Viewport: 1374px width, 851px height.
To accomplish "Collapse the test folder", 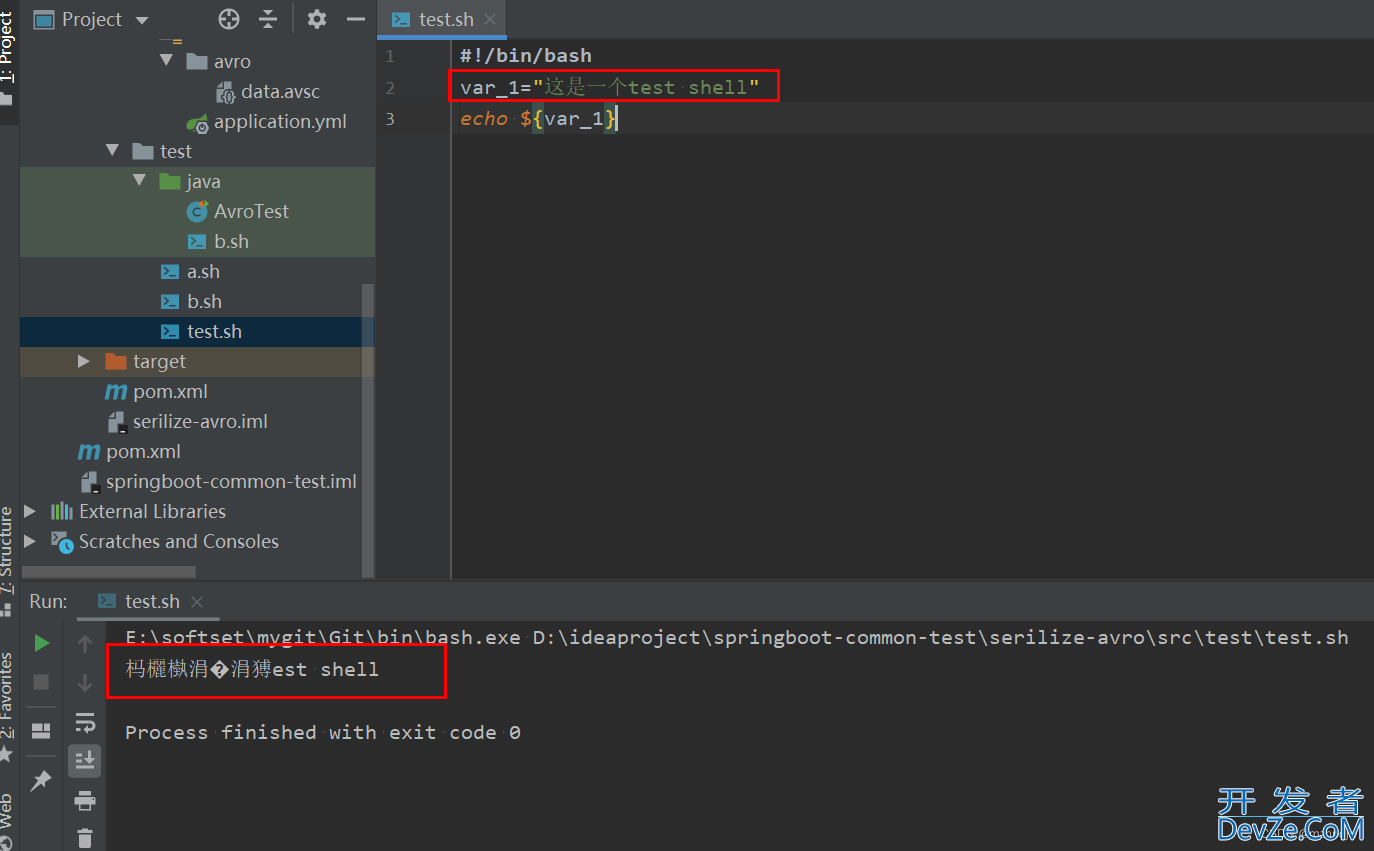I will coord(112,151).
